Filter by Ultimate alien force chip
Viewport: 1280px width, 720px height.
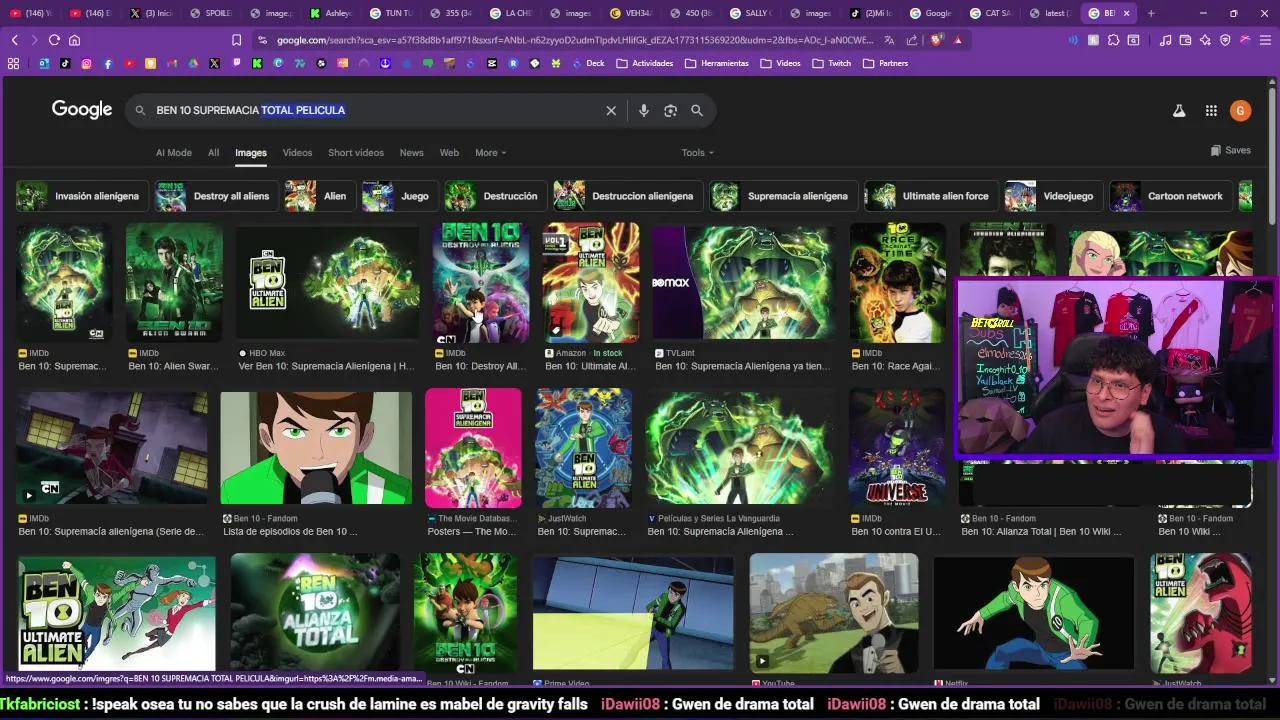click(931, 196)
